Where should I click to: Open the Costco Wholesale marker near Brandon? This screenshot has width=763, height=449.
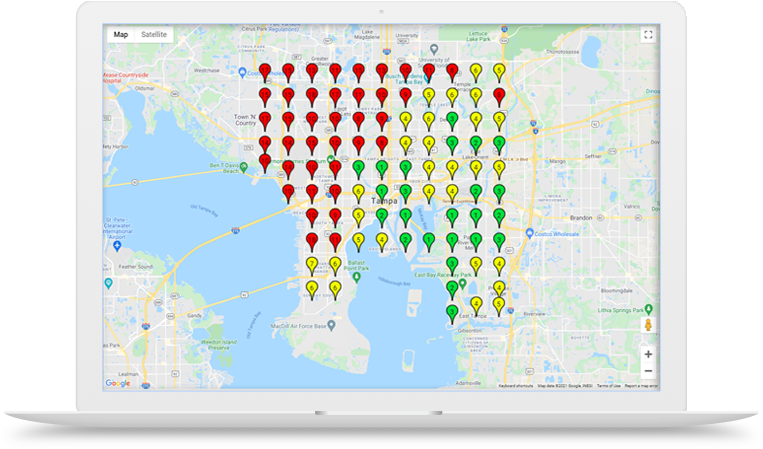(530, 233)
